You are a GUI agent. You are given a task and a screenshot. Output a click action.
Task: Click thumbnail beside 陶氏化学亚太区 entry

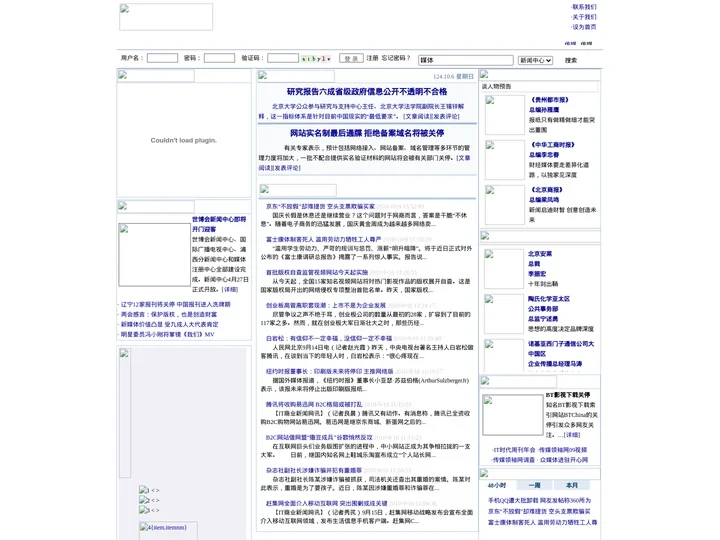coord(504,314)
